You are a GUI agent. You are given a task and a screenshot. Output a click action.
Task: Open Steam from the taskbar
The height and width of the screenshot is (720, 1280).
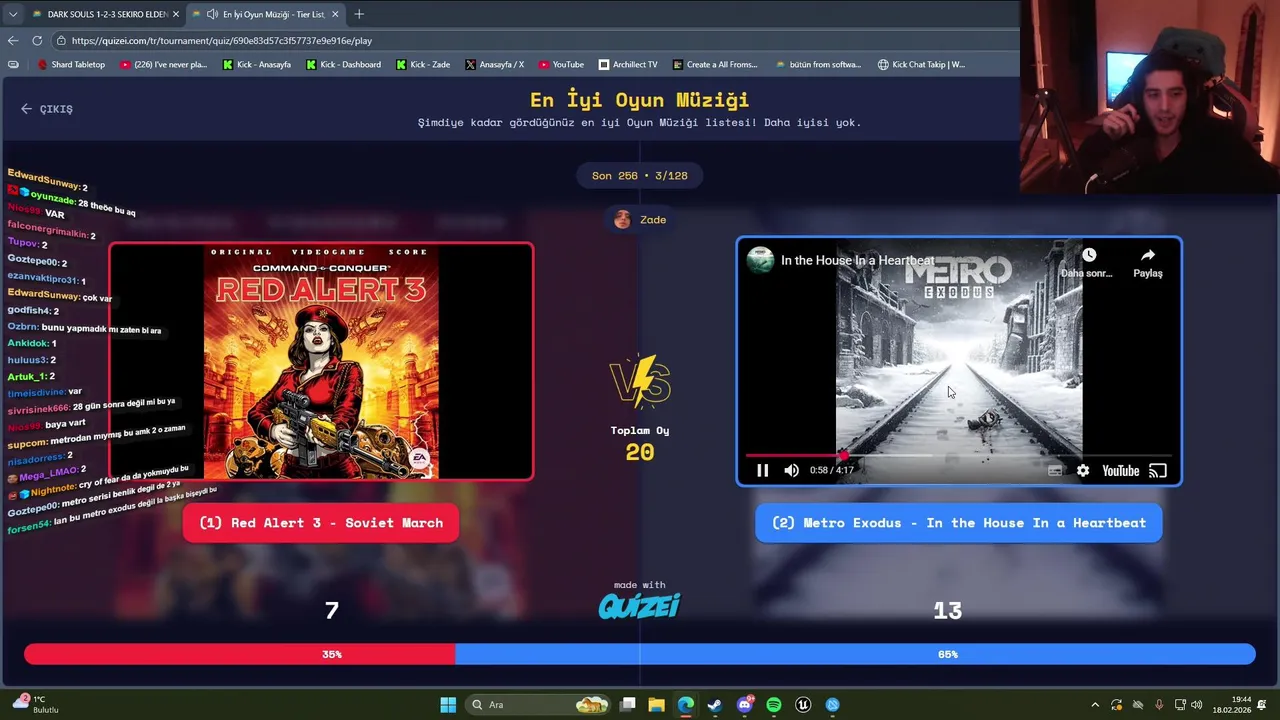[x=715, y=705]
